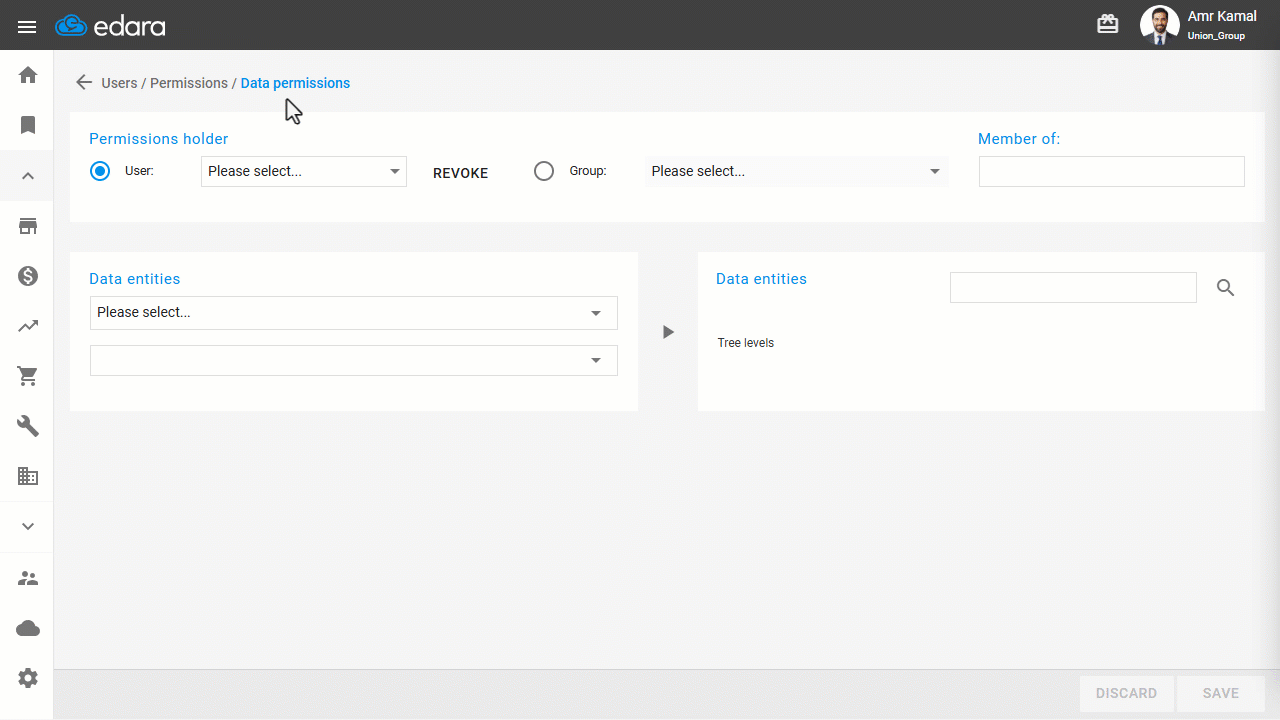Click the edara cloud logo
The width and height of the screenshot is (1280, 720).
pos(110,26)
